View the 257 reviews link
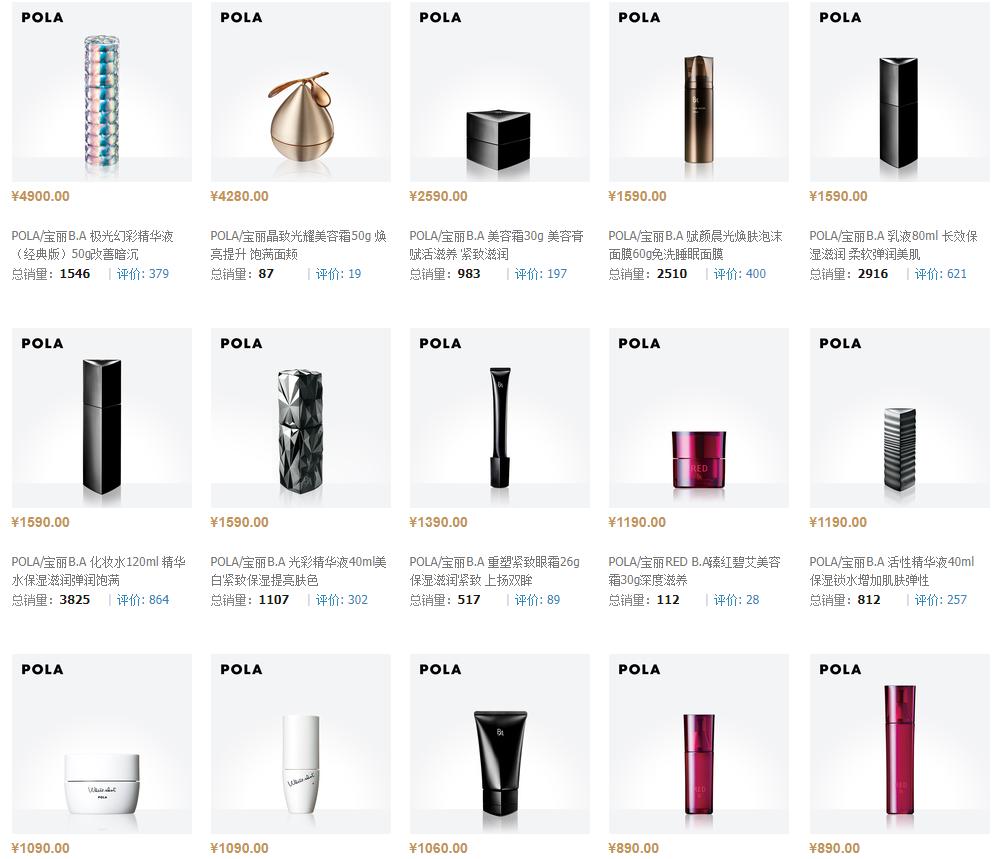The height and width of the screenshot is (859, 1008). [940, 599]
